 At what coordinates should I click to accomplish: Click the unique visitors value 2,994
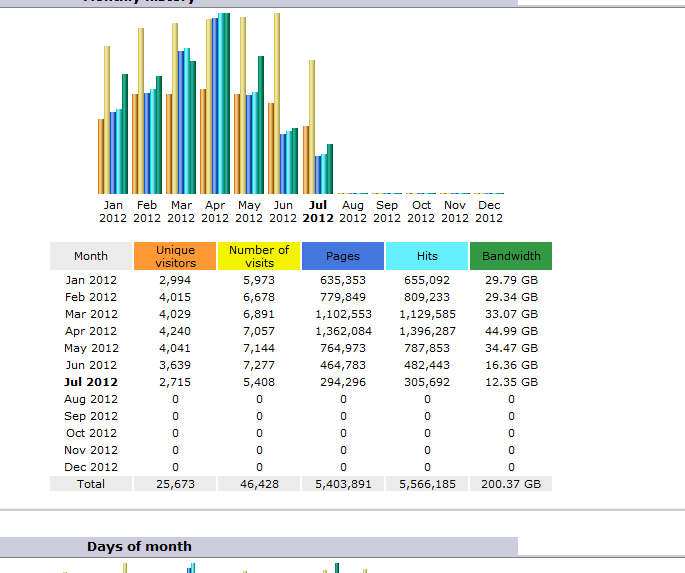(175, 280)
